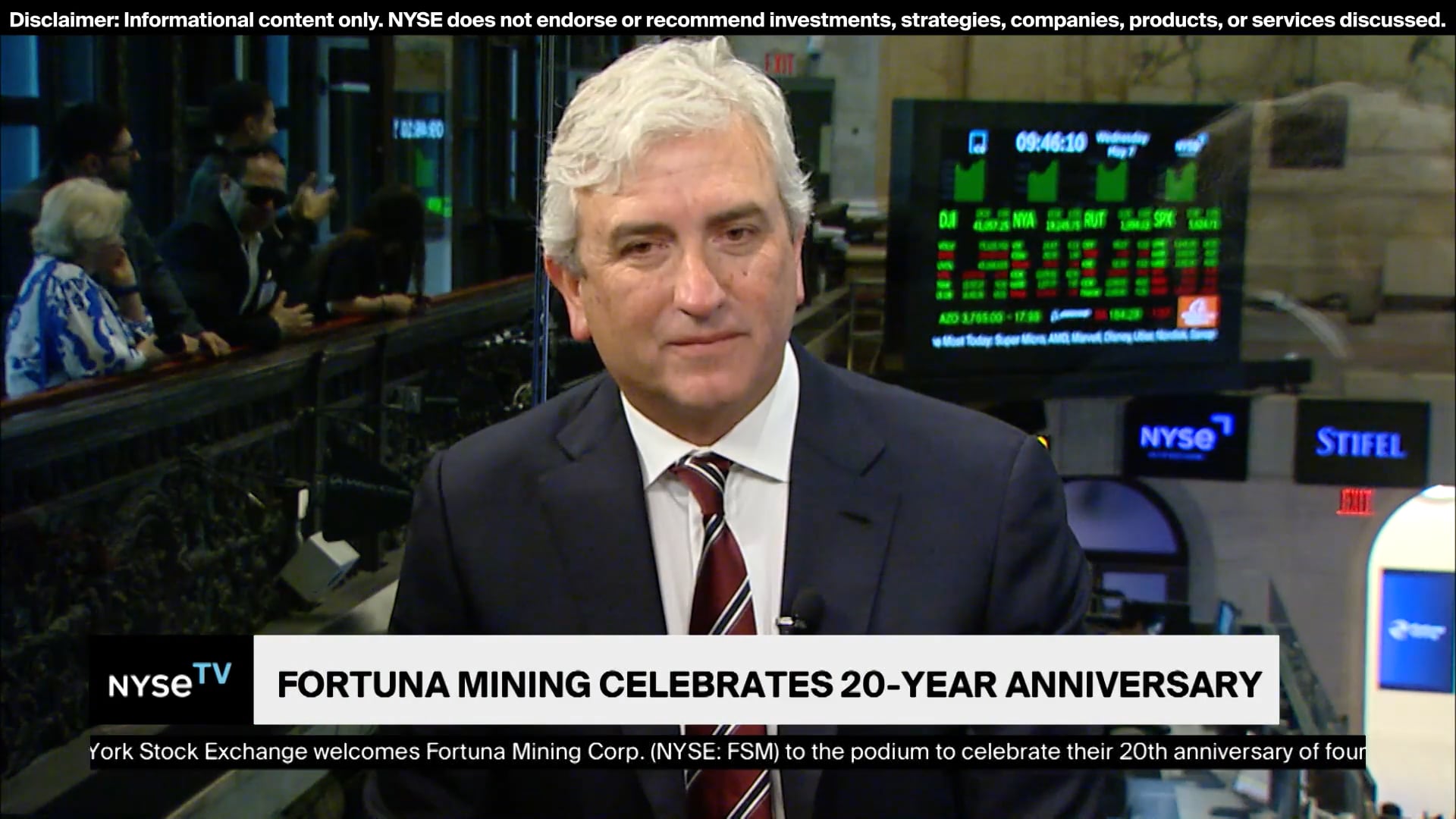Select the RUT index chart graphic

click(x=1111, y=180)
